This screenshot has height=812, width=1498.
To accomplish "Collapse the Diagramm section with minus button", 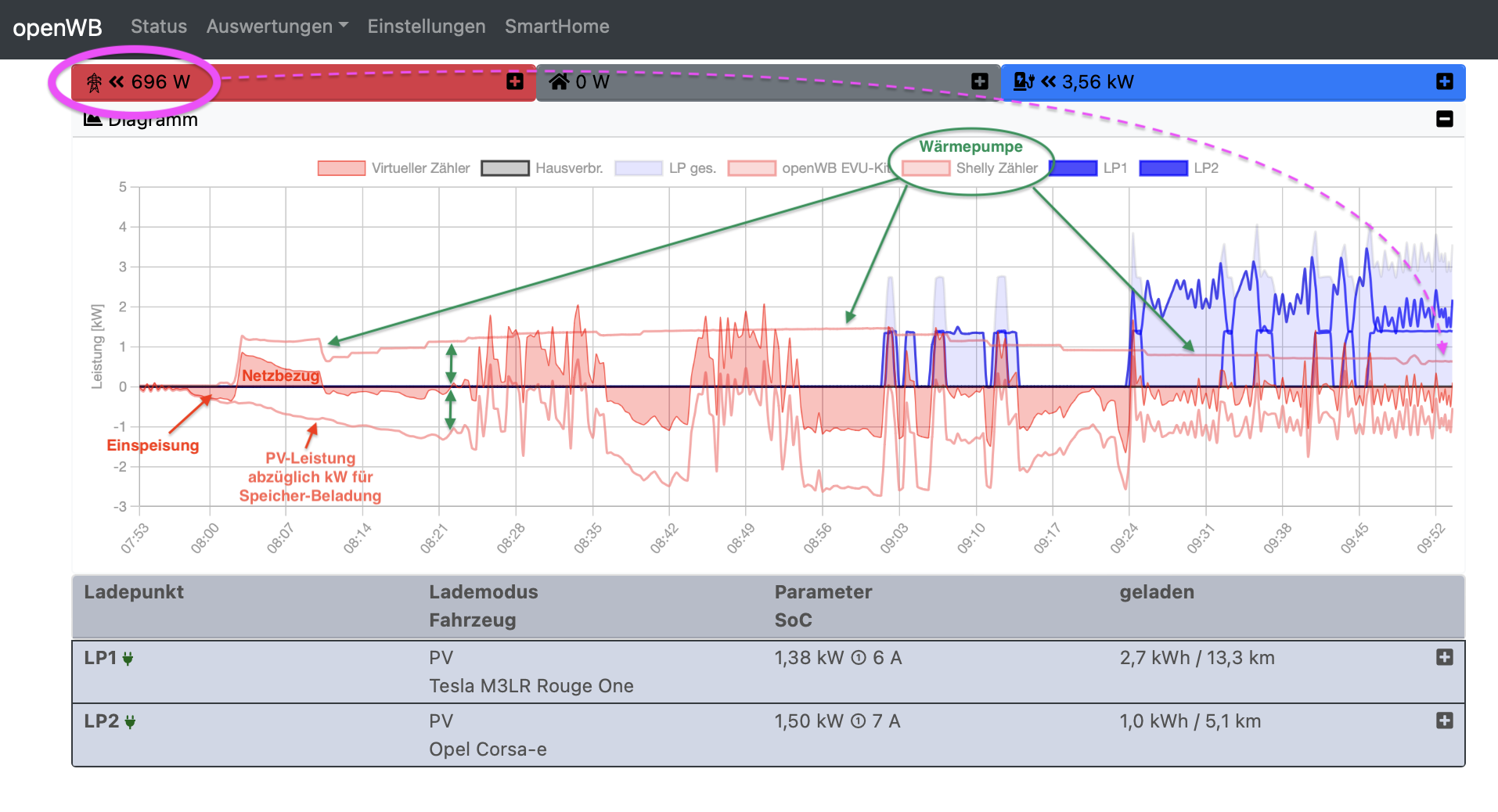I will pos(1445,119).
